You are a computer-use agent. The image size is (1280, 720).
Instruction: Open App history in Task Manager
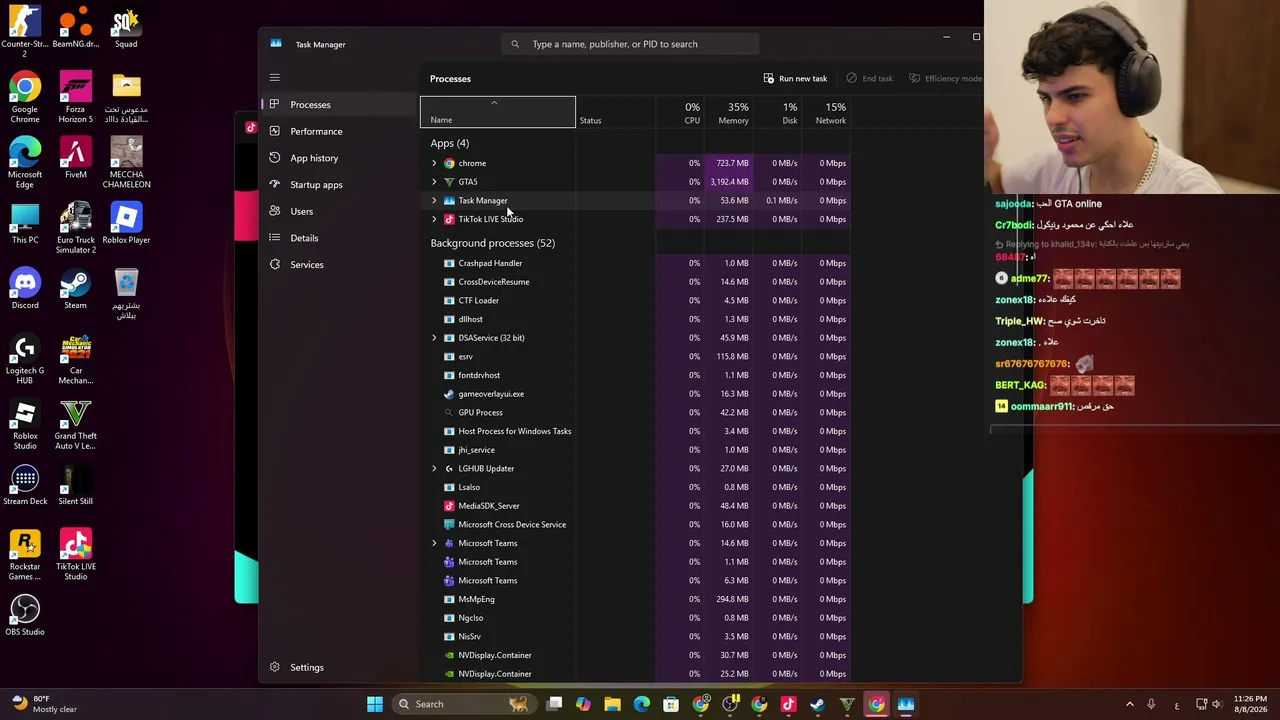click(x=338, y=158)
